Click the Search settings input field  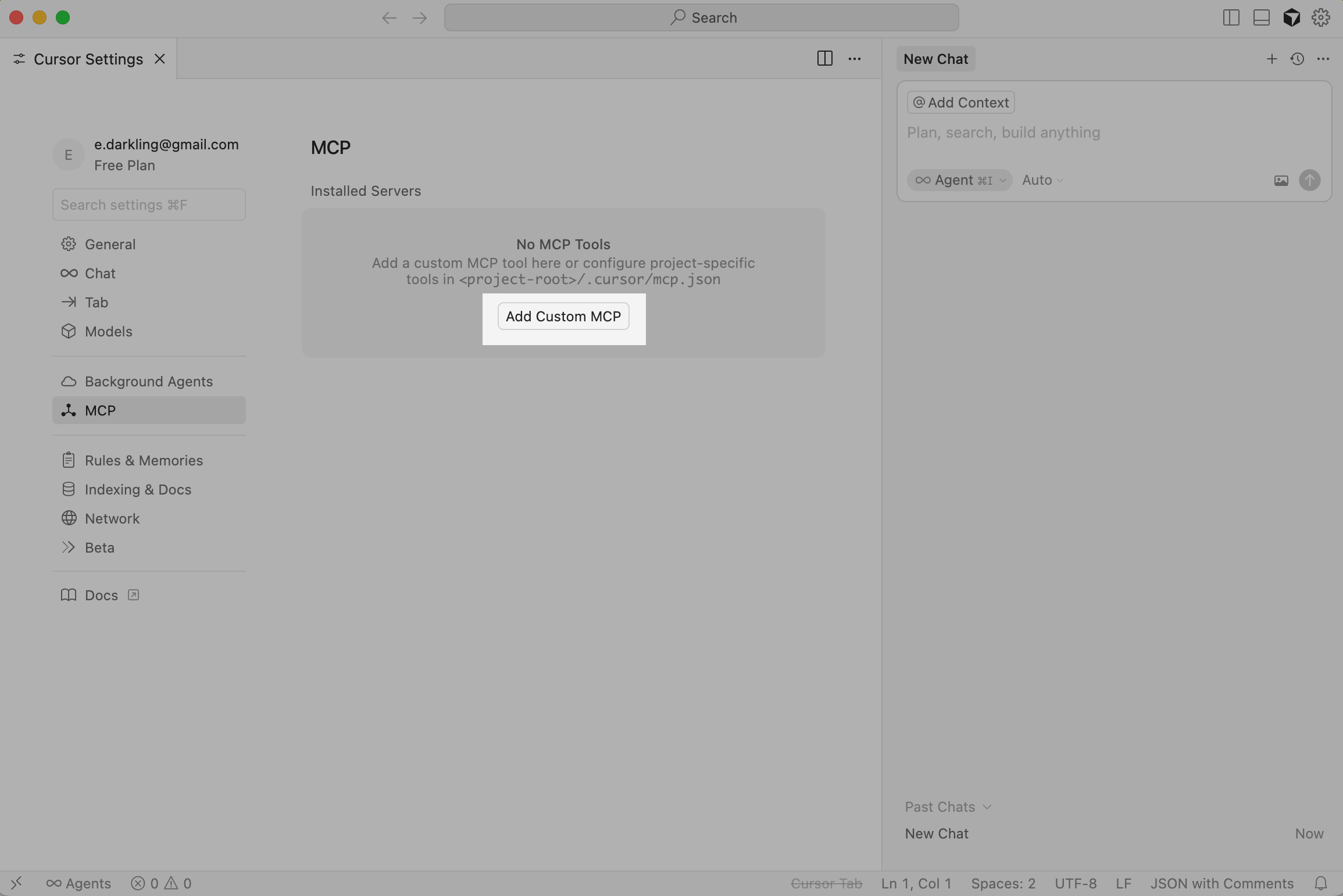click(149, 205)
